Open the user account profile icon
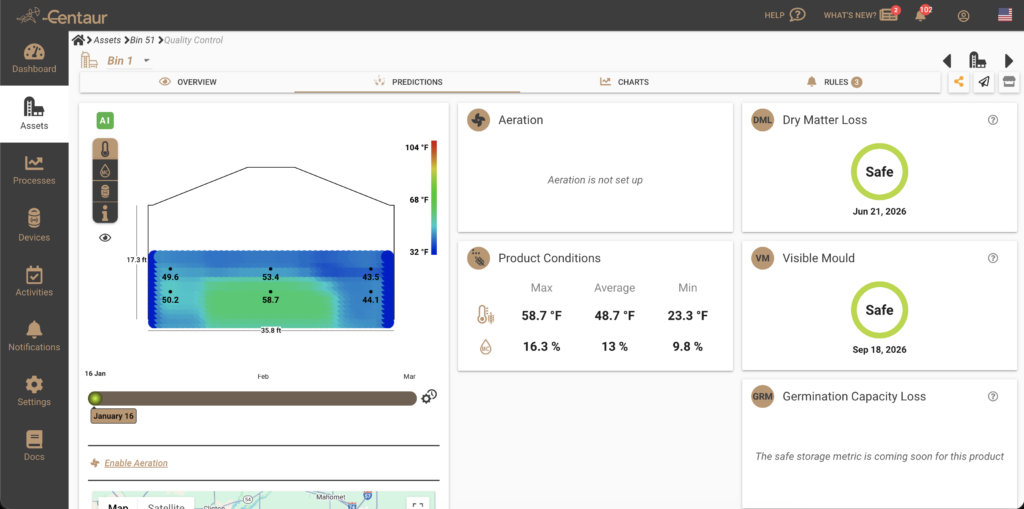The image size is (1024, 509). [x=963, y=15]
